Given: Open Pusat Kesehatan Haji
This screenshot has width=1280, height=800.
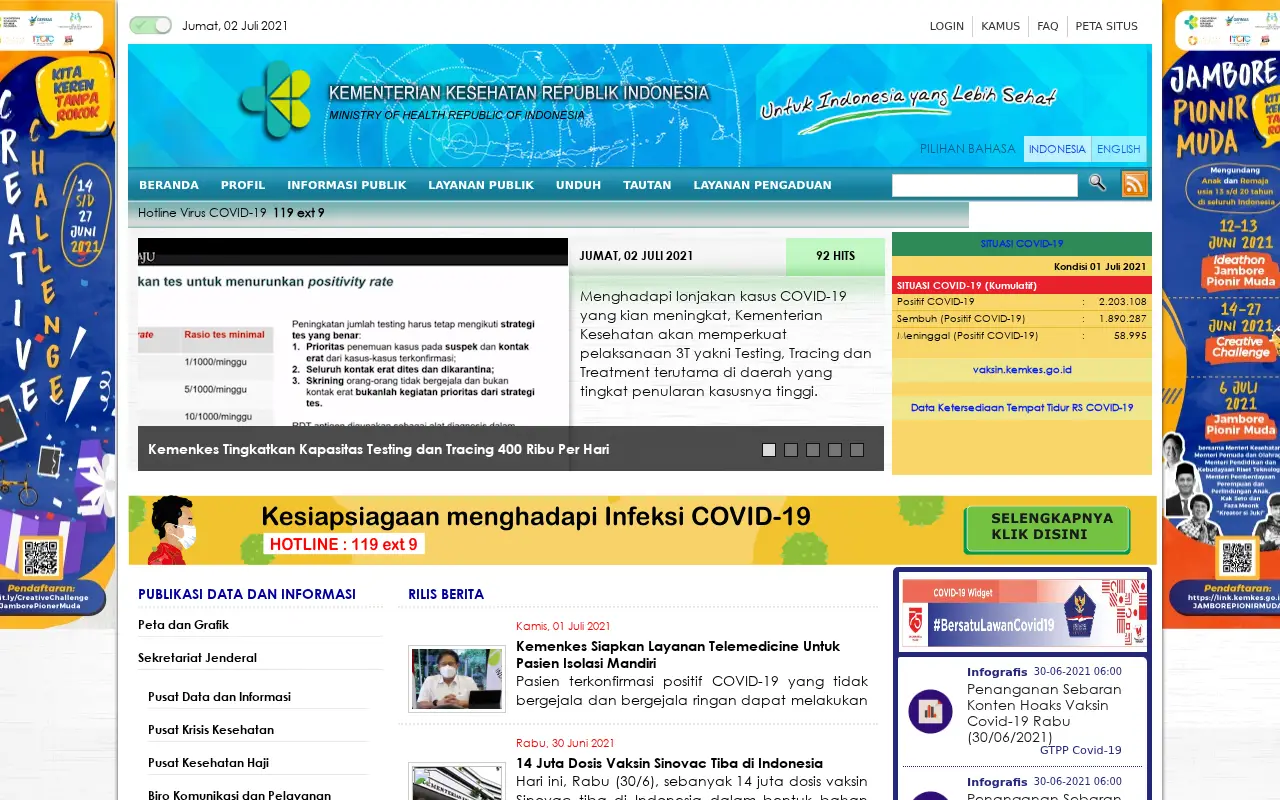Looking at the screenshot, I should [208, 763].
